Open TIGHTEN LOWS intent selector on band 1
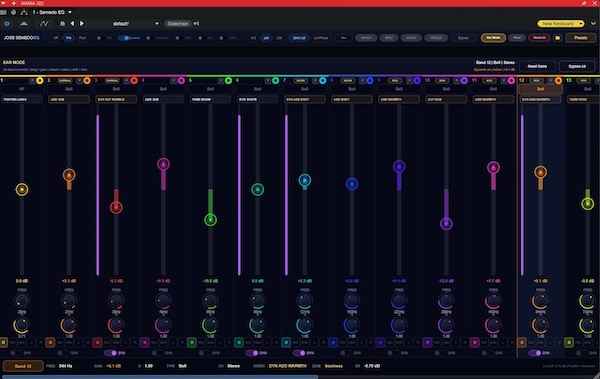Viewport: 600px width, 379px height. click(x=22, y=99)
